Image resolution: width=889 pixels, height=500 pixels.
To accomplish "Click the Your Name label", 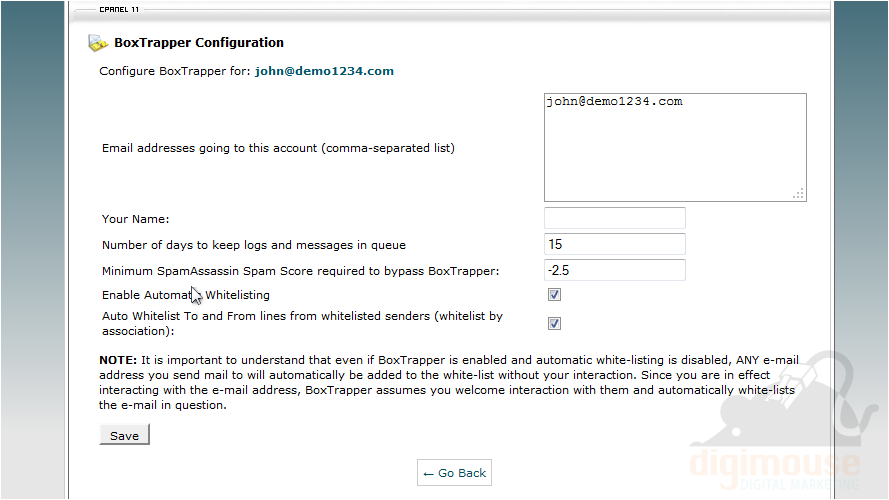I will click(x=136, y=219).
